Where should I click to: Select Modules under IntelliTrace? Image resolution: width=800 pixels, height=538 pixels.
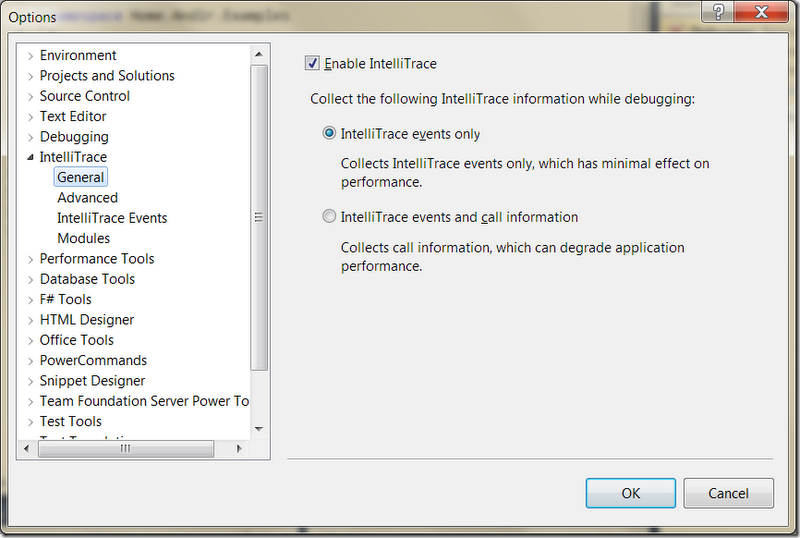click(83, 238)
